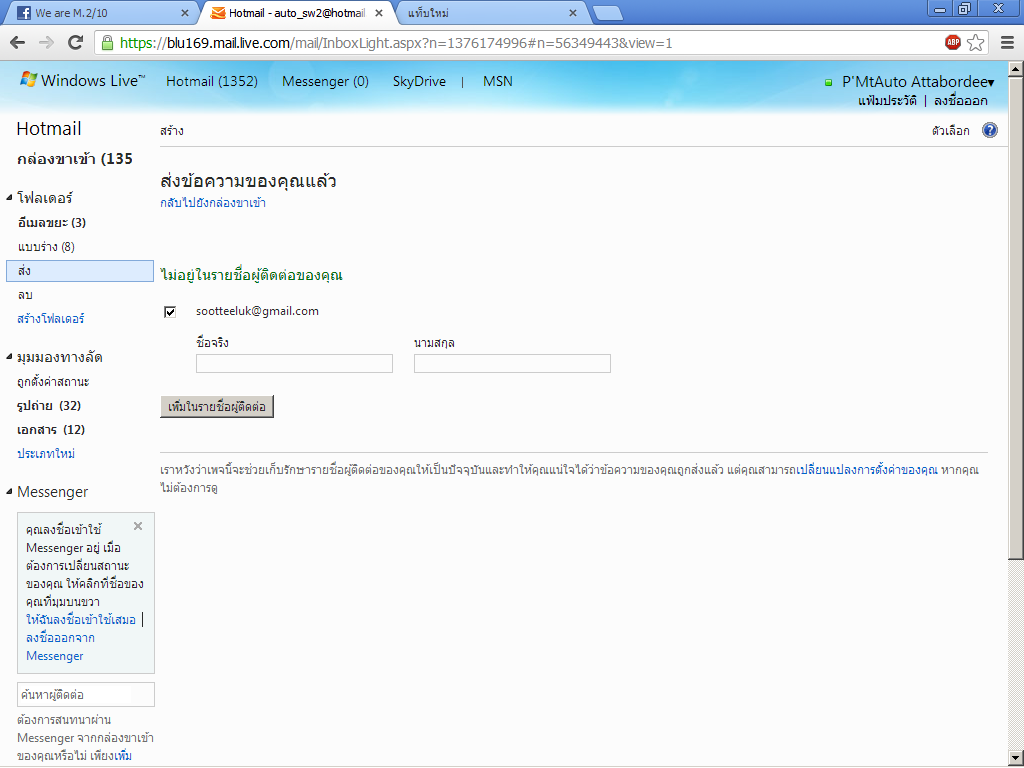Open the รูปถ่าย (32) quick view
Screen dimensions: 1024x768
[49, 406]
